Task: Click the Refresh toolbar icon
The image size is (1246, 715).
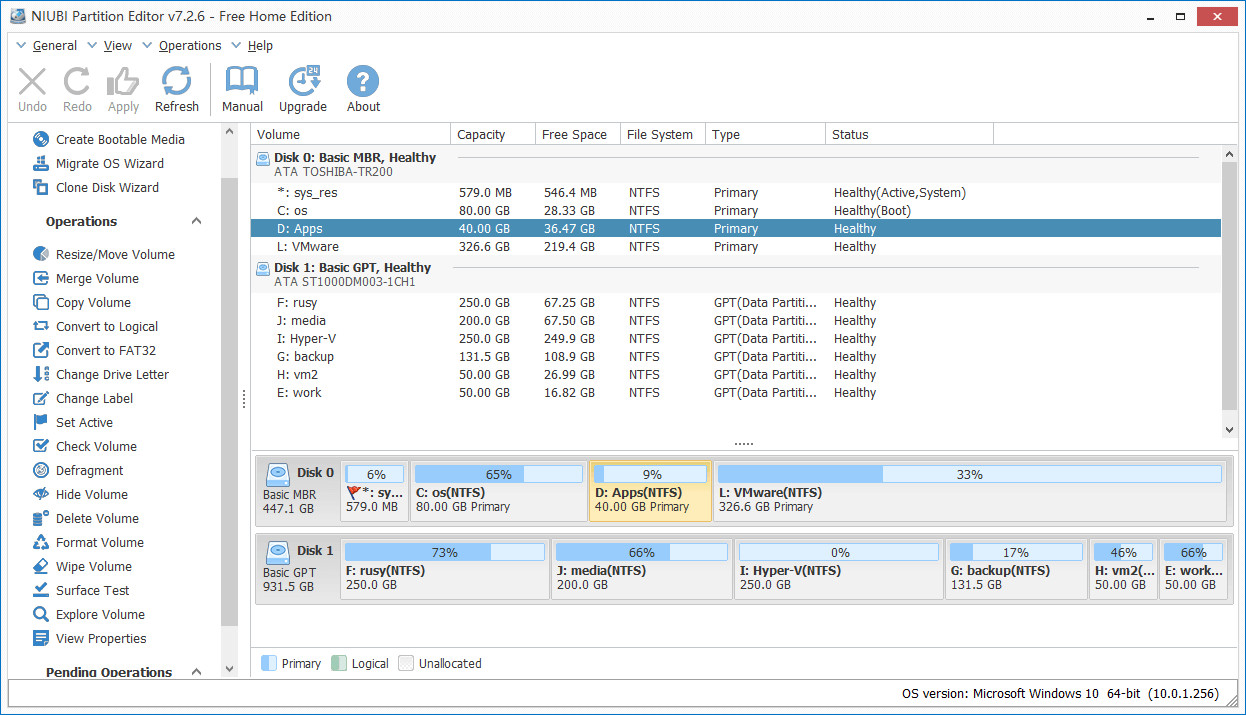Action: [177, 82]
